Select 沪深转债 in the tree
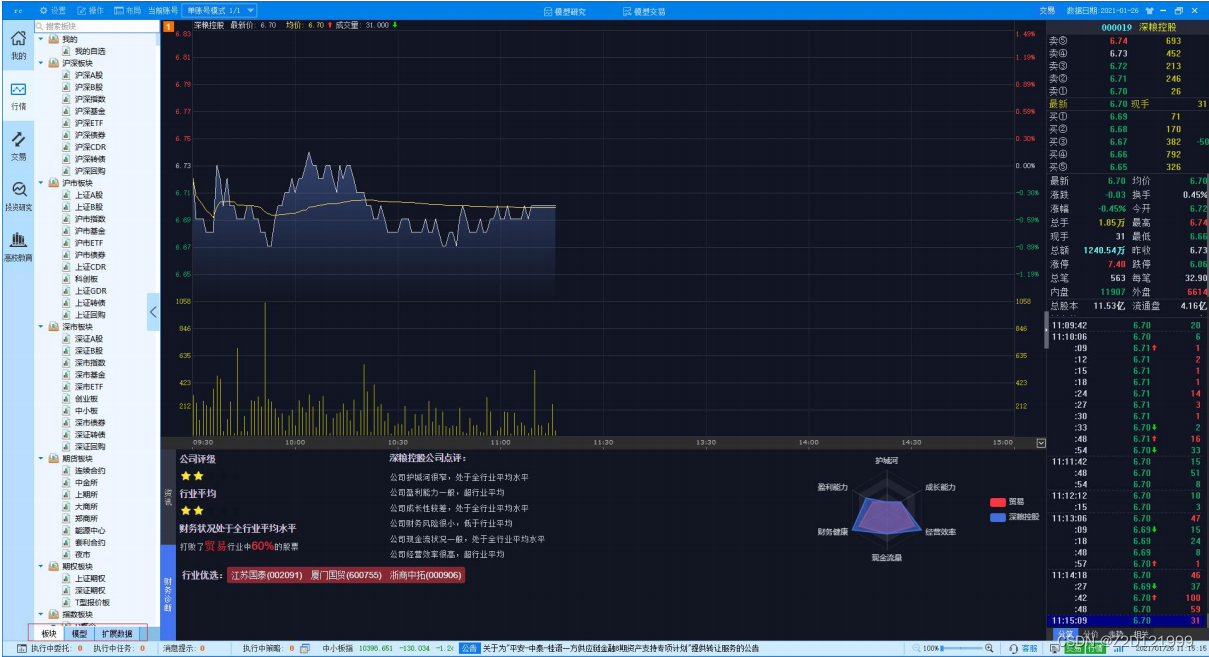Viewport: 1209px width, 657px height. [89, 159]
